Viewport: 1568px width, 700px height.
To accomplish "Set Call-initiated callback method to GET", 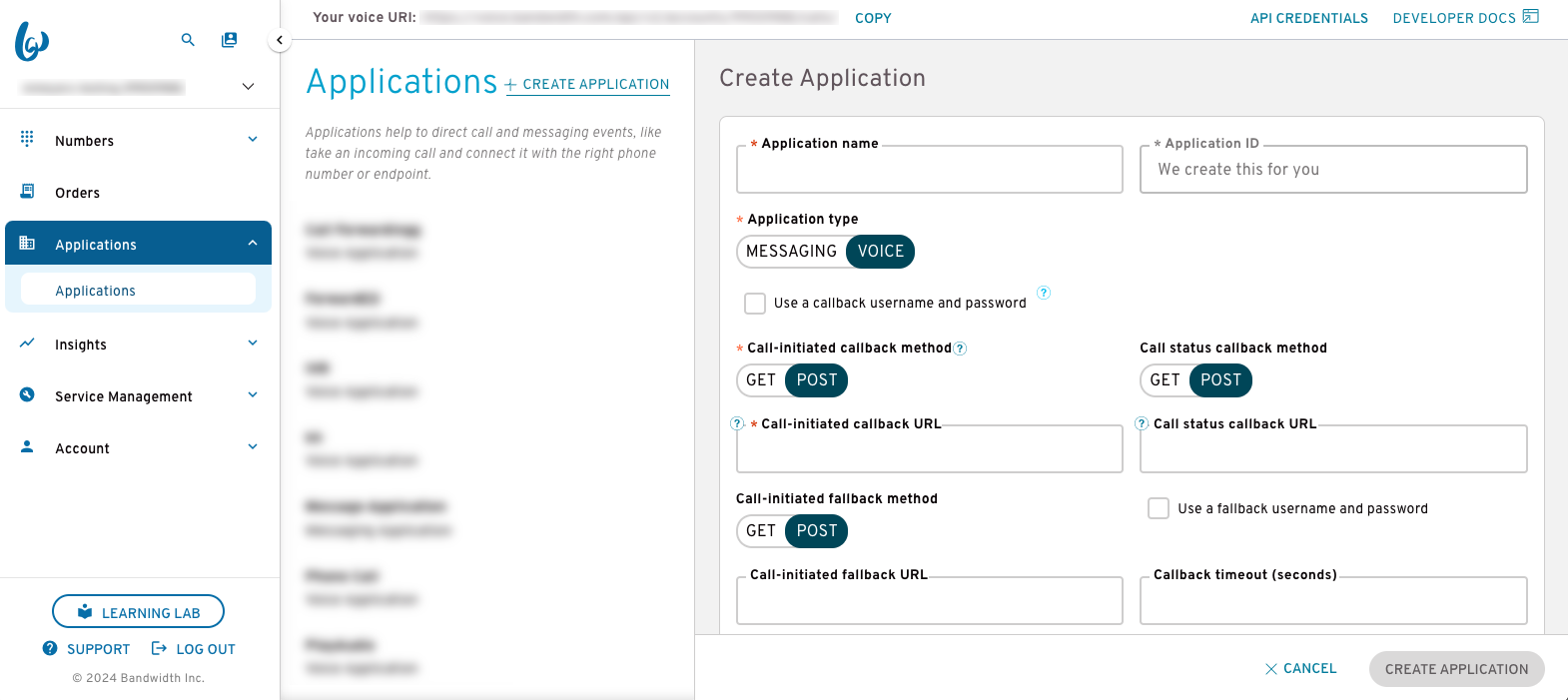I will coord(761,380).
